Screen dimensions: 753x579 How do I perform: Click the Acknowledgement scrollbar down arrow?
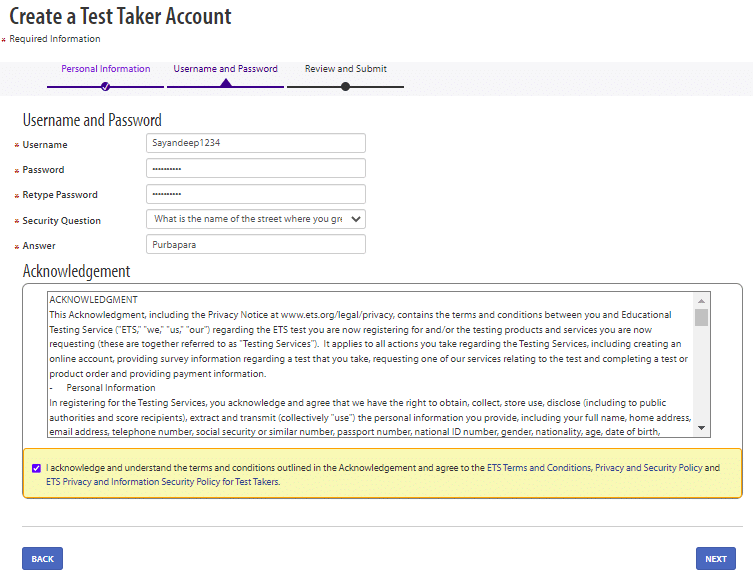(702, 428)
